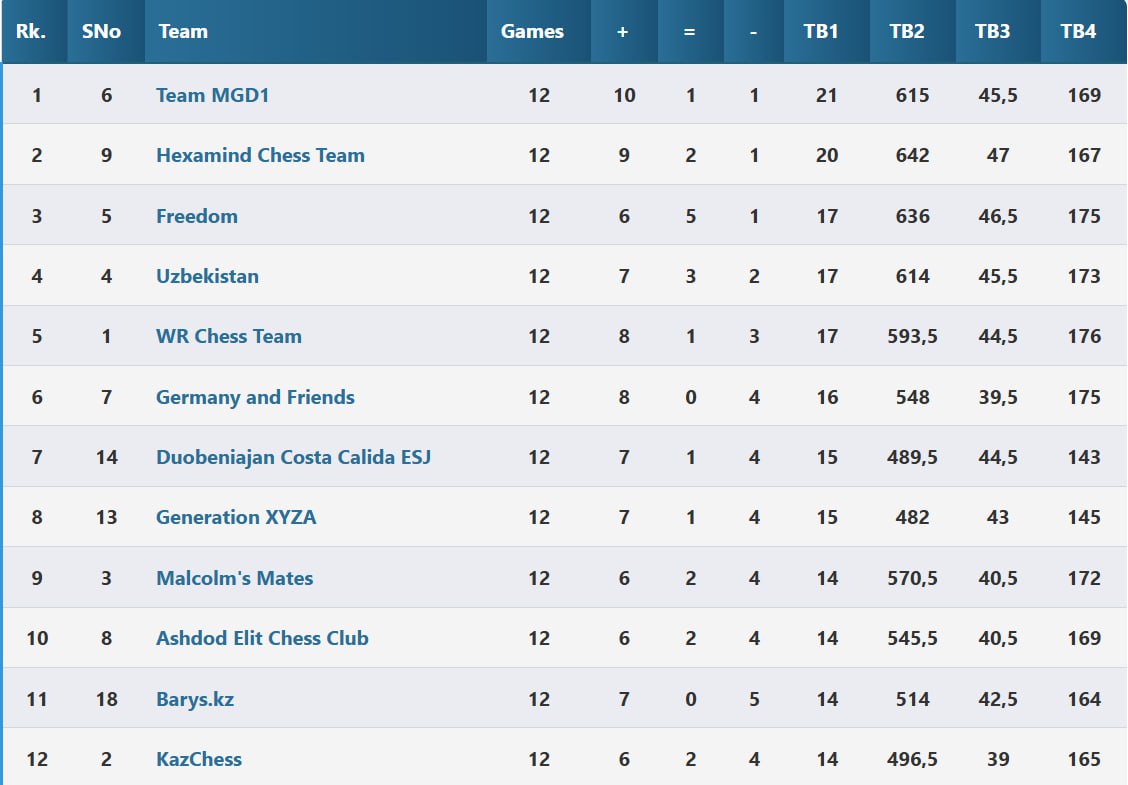Open the Team MGD1 link
This screenshot has height=785, width=1128.
[212, 95]
